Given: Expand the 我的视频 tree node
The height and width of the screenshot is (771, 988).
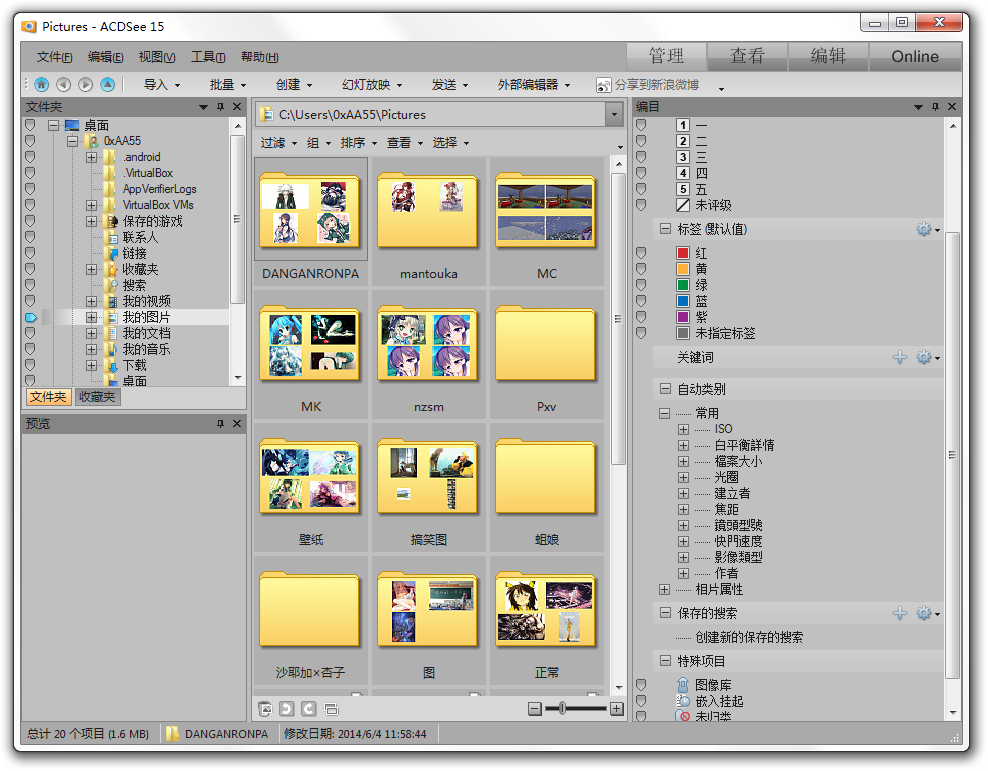Looking at the screenshot, I should [x=91, y=301].
